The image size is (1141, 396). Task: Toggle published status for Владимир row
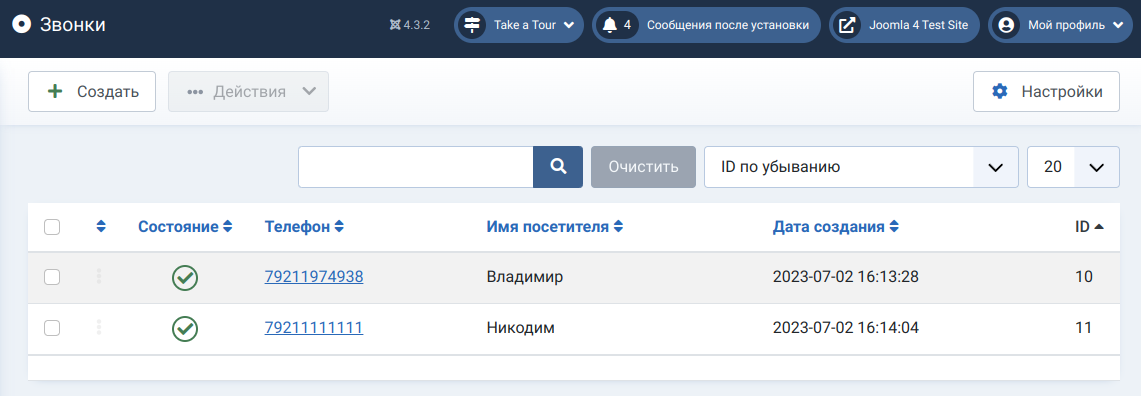click(185, 277)
